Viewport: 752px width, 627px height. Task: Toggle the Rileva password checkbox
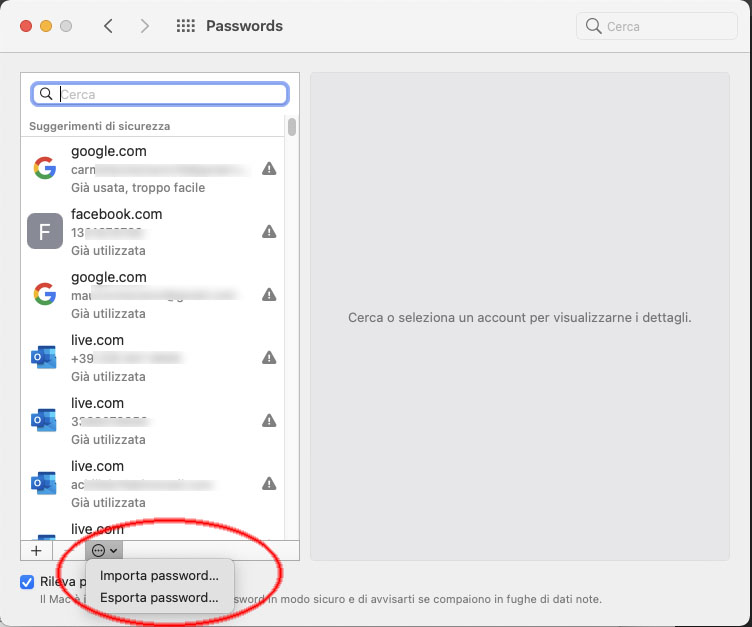27,582
